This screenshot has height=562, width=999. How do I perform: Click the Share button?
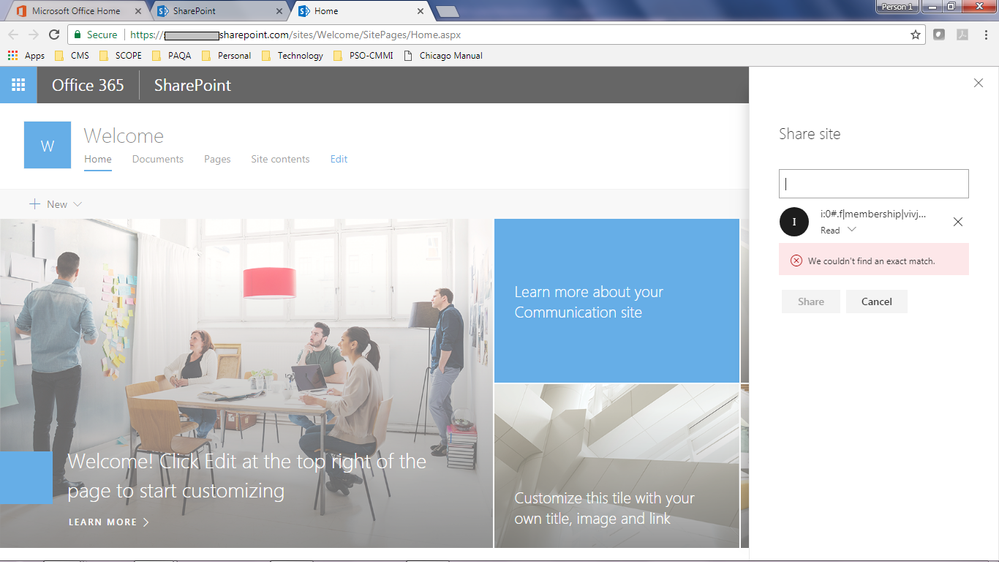pyautogui.click(x=810, y=301)
